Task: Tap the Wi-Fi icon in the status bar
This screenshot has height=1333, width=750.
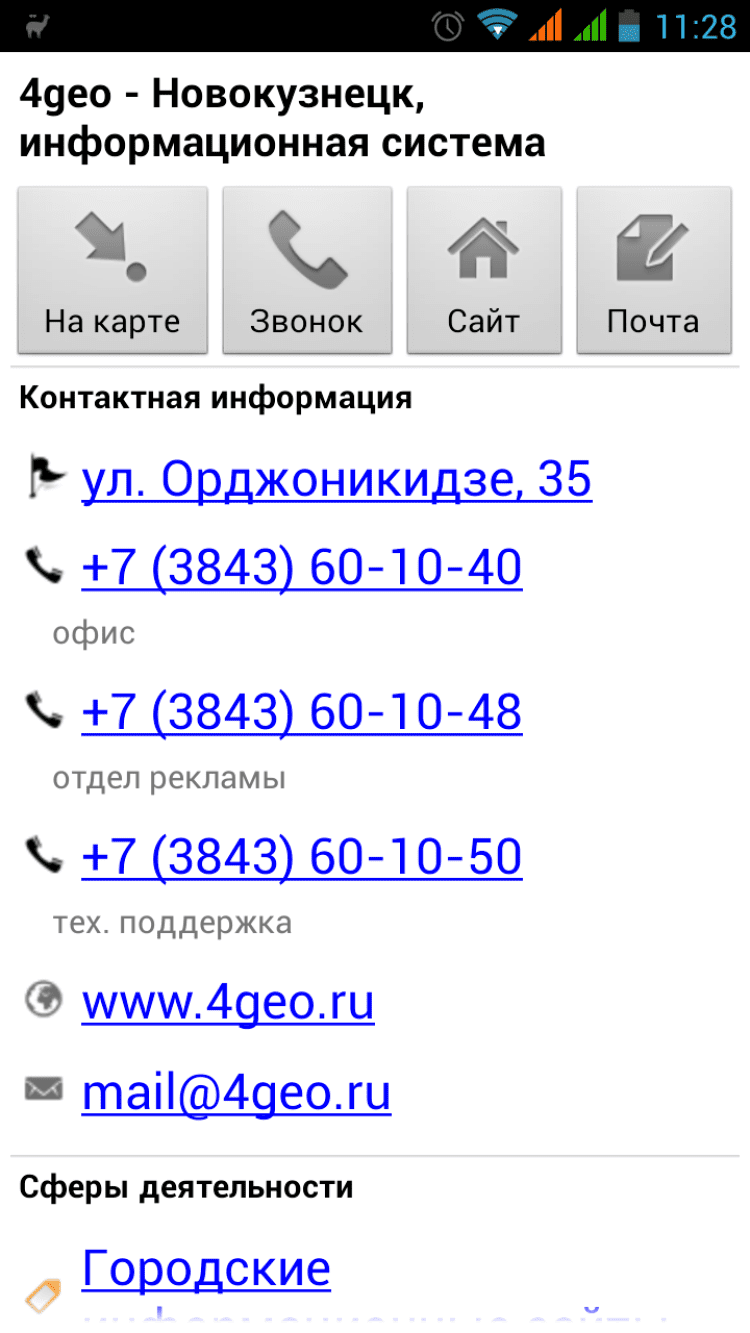Action: [496, 25]
